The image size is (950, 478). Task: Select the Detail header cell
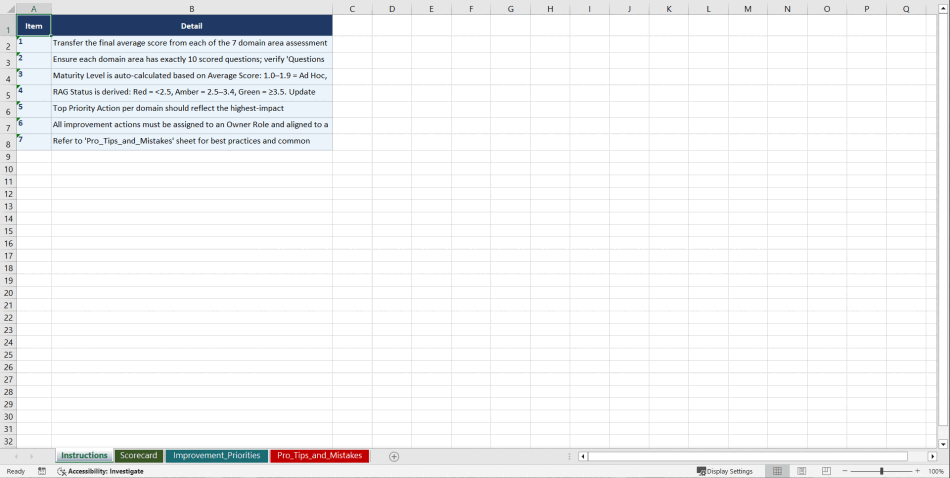pyautogui.click(x=191, y=26)
